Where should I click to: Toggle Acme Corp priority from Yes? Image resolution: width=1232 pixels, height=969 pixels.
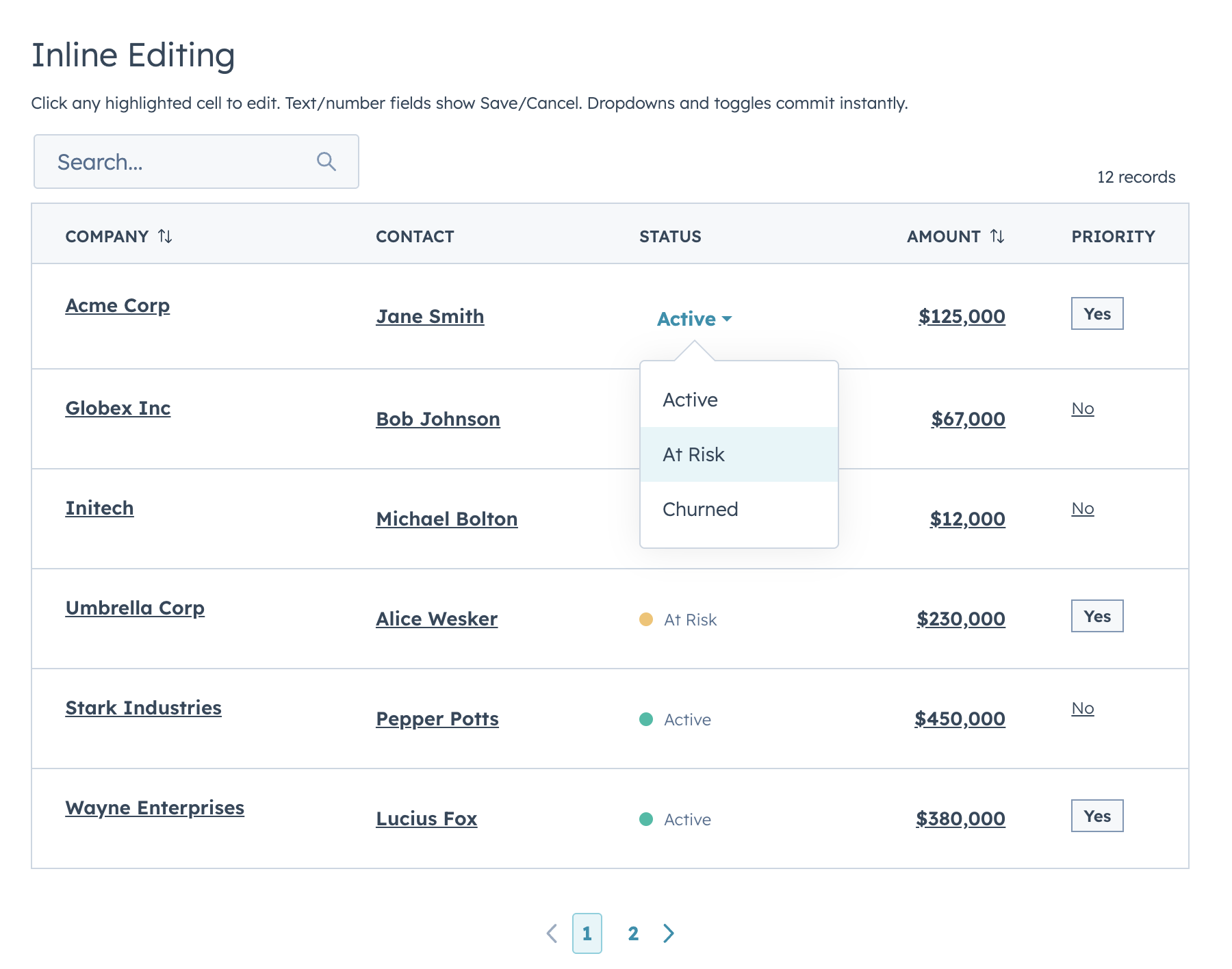[1096, 313]
